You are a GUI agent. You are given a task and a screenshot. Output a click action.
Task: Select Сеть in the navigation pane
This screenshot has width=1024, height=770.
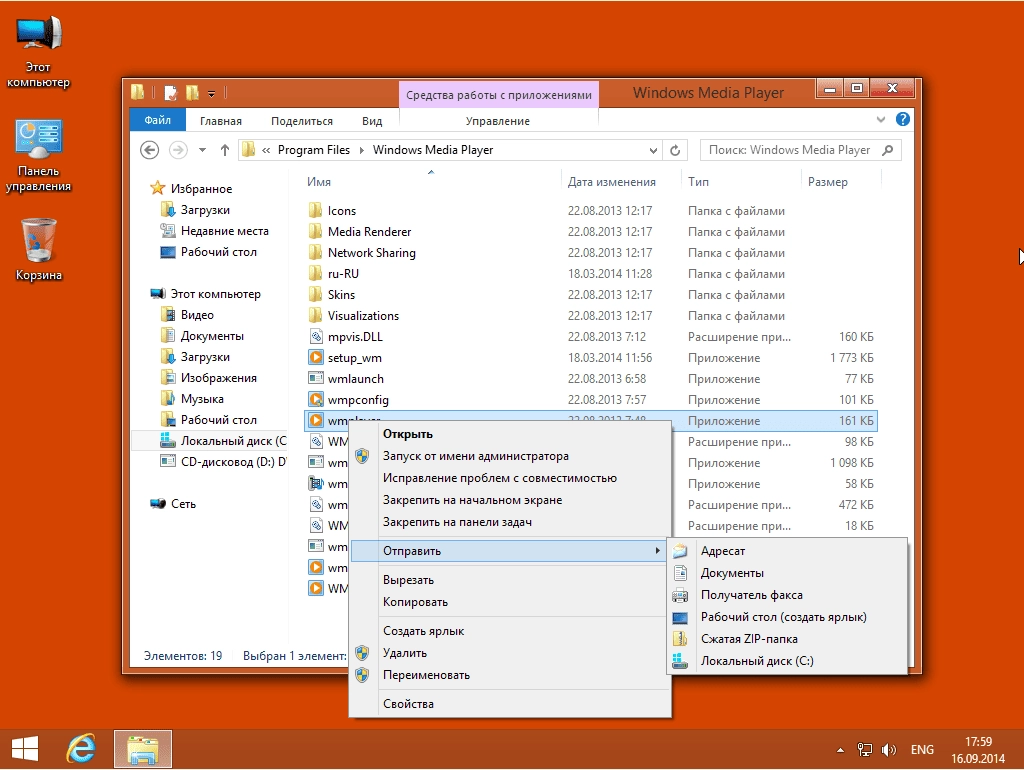coord(184,504)
